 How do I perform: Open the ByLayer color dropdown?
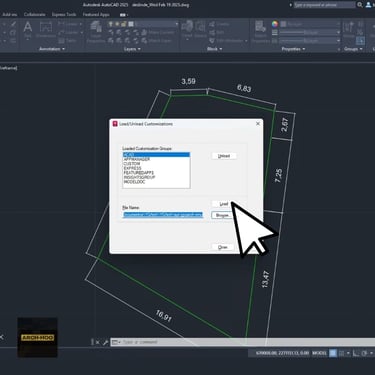tap(310, 24)
